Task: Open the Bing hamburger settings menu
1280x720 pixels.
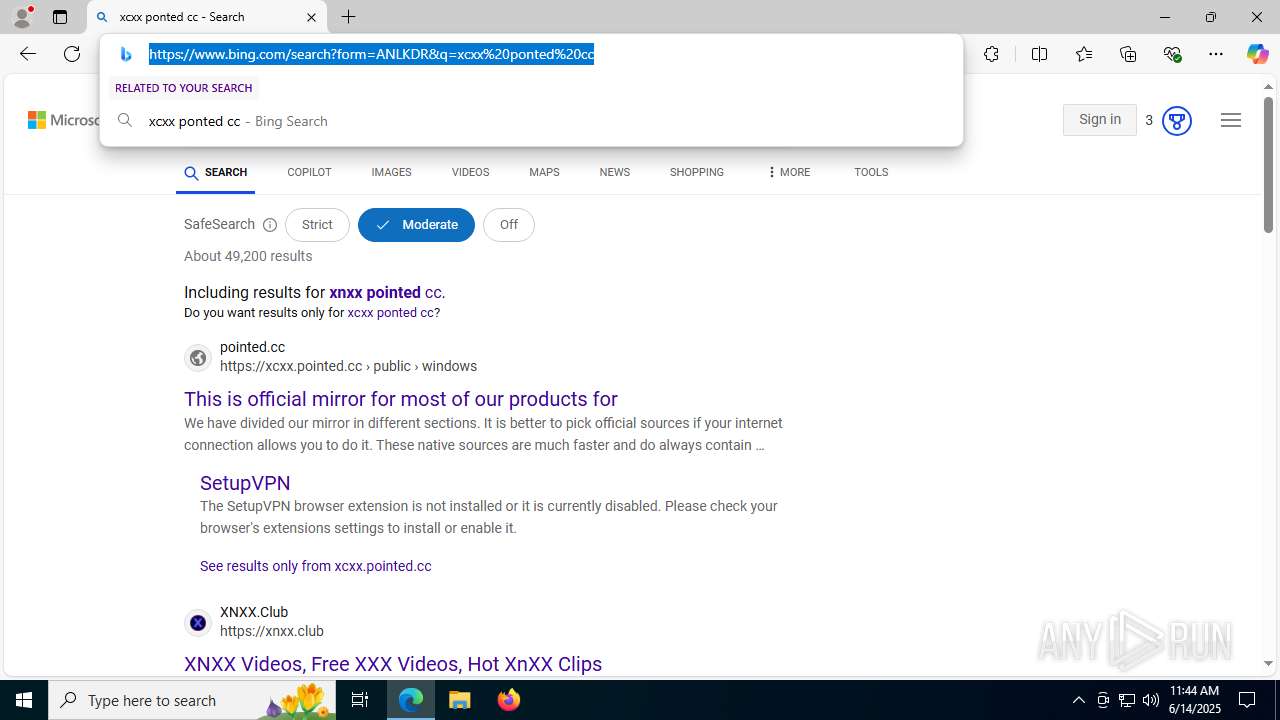Action: point(1231,120)
